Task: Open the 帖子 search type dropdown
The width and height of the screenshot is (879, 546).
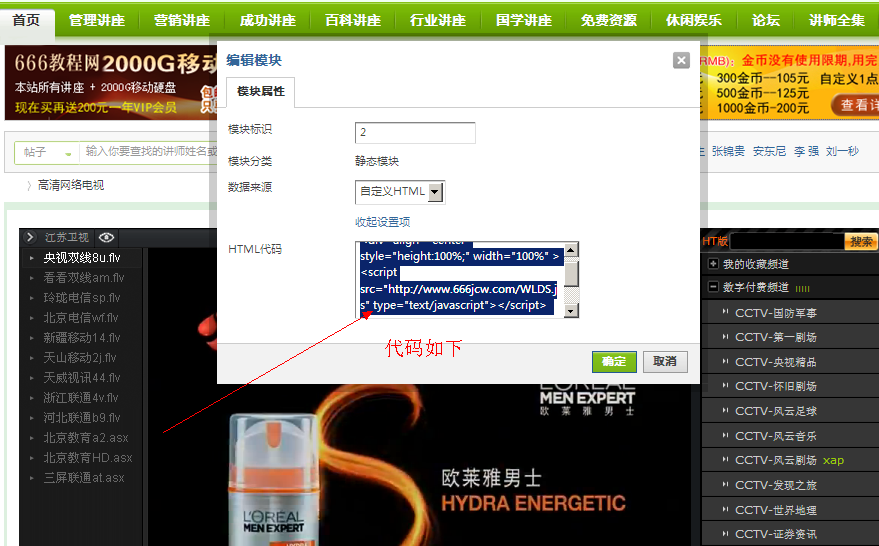Action: click(x=47, y=152)
